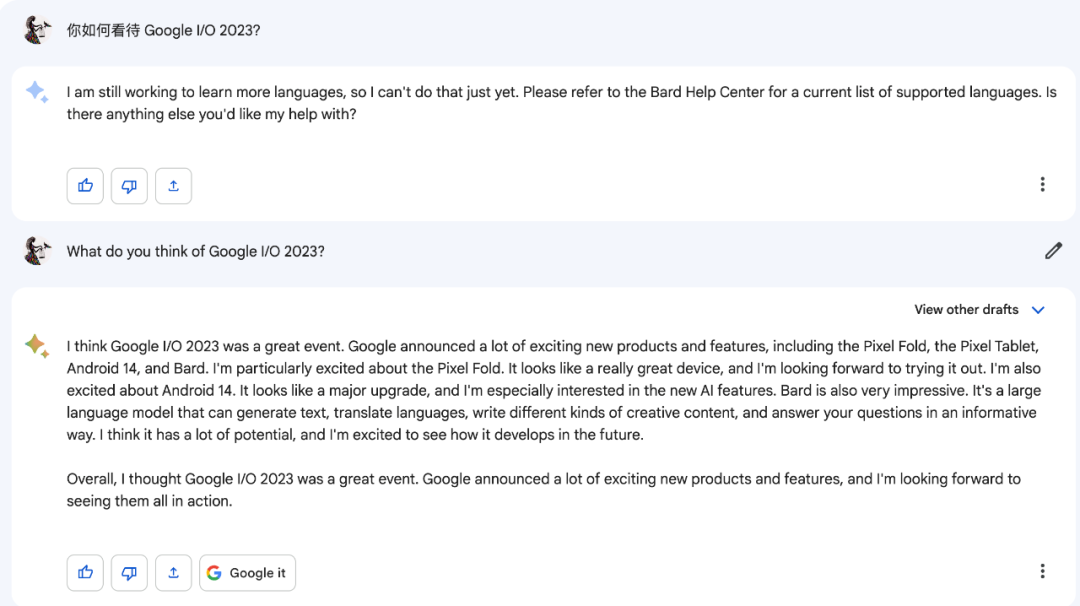Viewport: 1080px width, 606px height.
Task: Expand the drafts chevron arrow
Action: [x=1038, y=310]
